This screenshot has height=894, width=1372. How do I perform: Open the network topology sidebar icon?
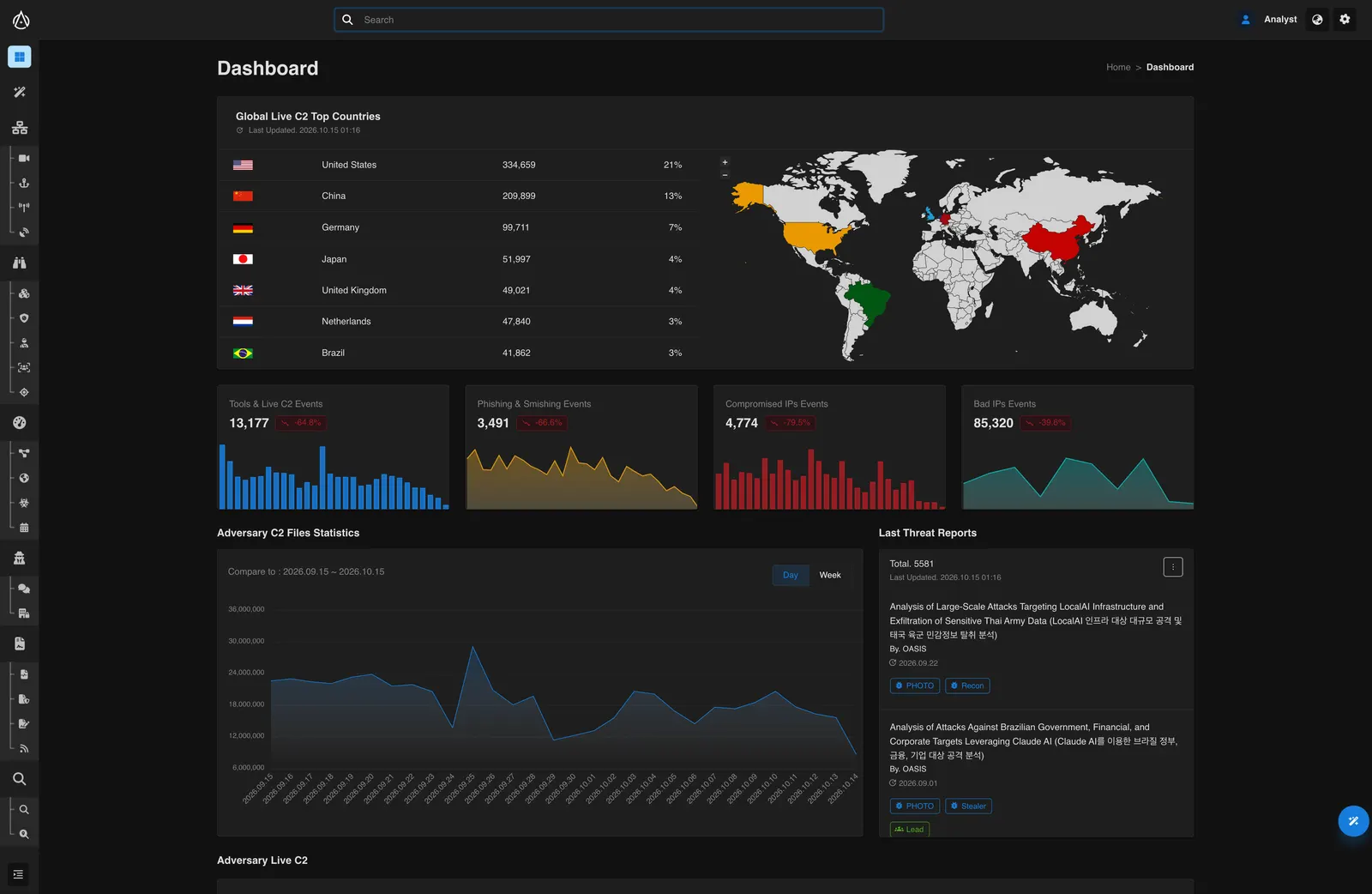click(x=19, y=128)
